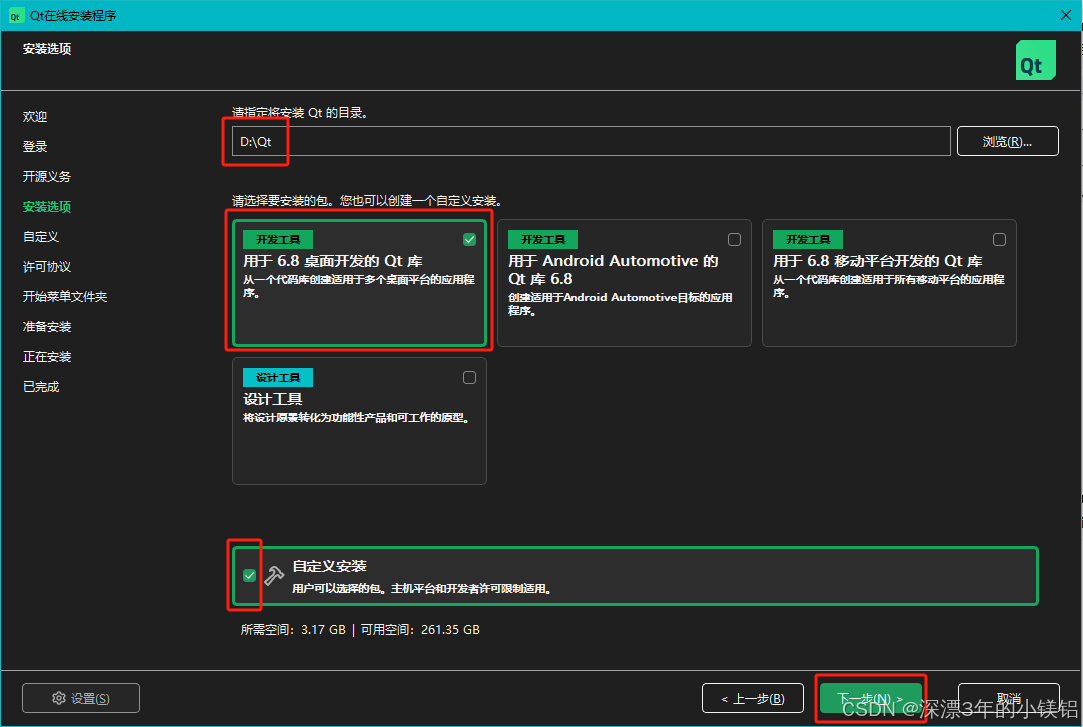This screenshot has height=727, width=1083.
Task: Click the 所需空间: 3.17 GB text
Action: point(293,630)
